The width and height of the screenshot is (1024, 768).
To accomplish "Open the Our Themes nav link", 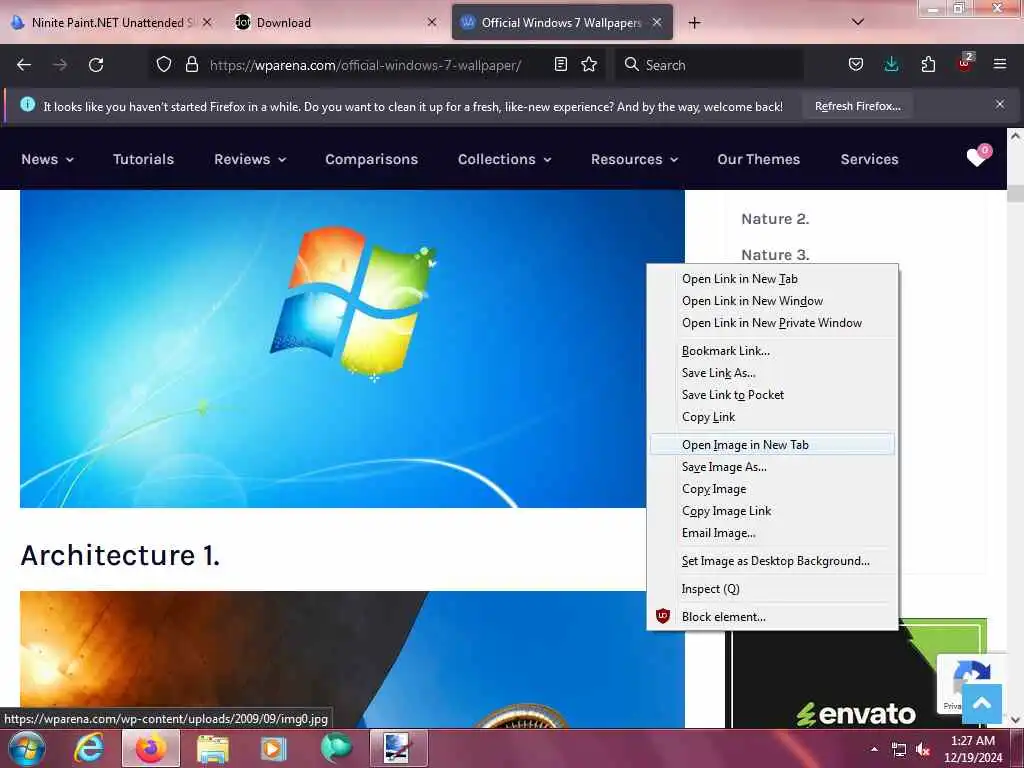I will click(x=759, y=159).
